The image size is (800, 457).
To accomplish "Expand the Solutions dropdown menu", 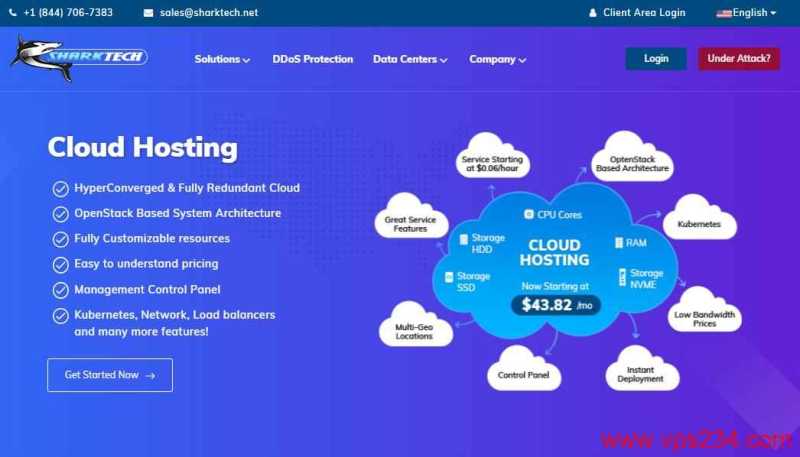I will (222, 59).
